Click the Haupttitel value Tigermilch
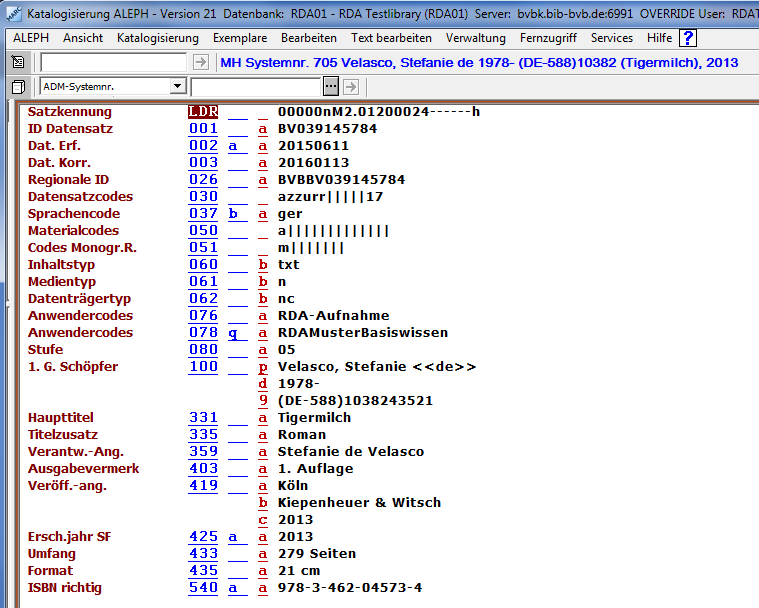Screen dimensions: 759x608 click(x=314, y=418)
